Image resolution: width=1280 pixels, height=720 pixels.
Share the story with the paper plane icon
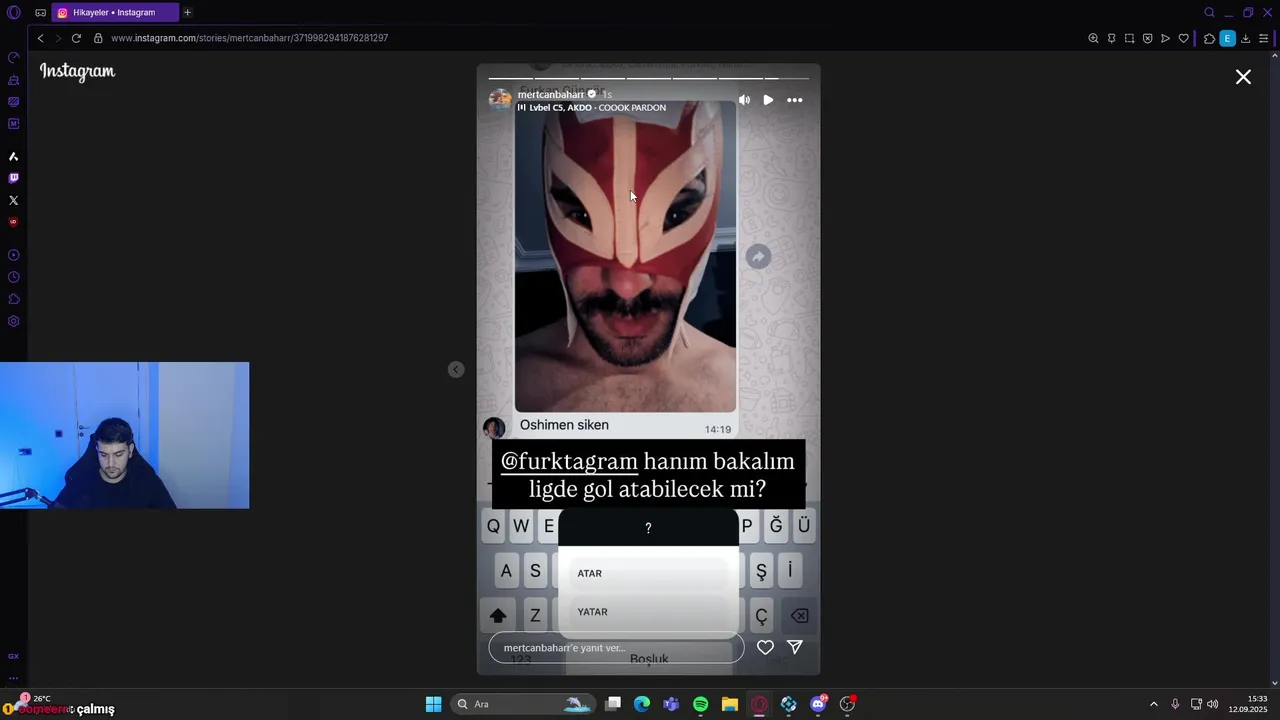[x=795, y=647]
